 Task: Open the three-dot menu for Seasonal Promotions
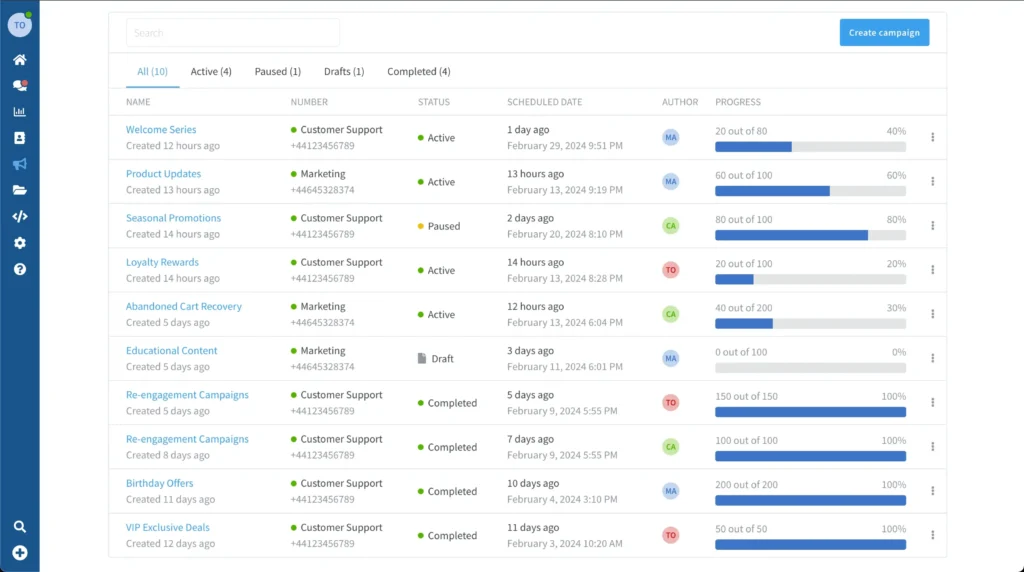[932, 226]
